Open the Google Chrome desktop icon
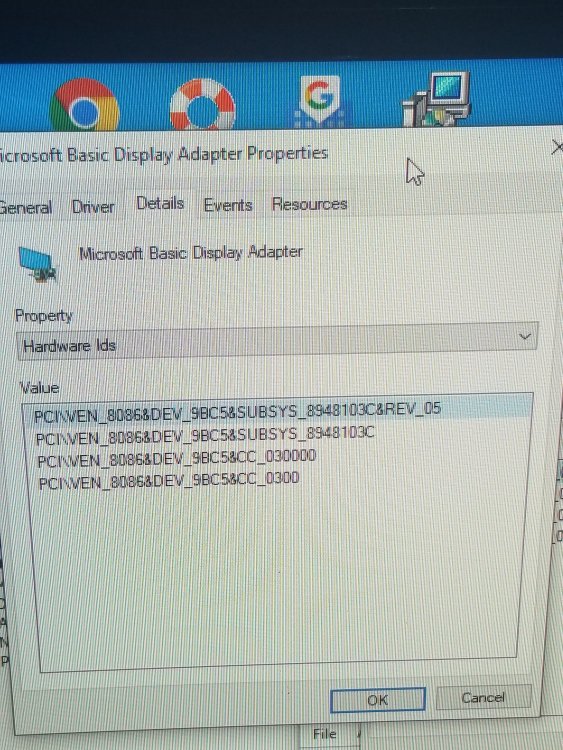The image size is (563, 750). pyautogui.click(x=84, y=105)
